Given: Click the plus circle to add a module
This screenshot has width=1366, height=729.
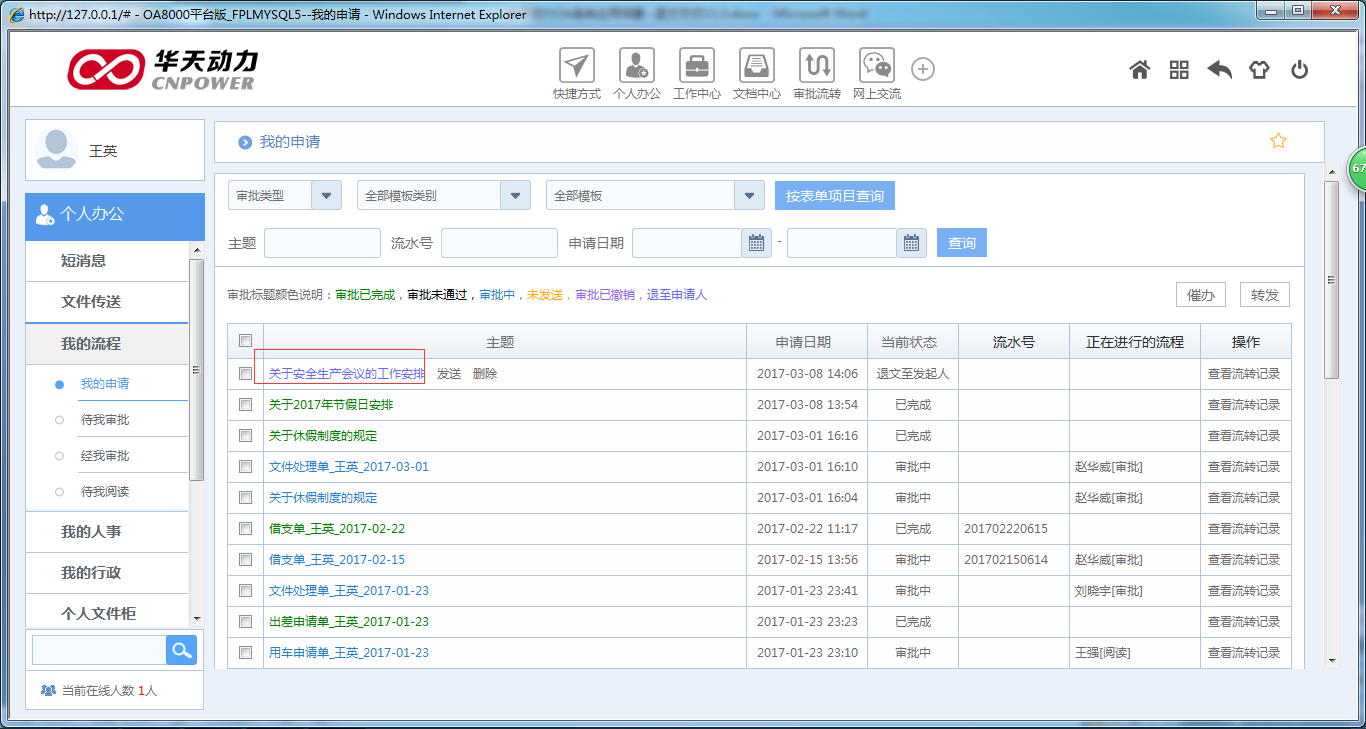Looking at the screenshot, I should pyautogui.click(x=923, y=69).
